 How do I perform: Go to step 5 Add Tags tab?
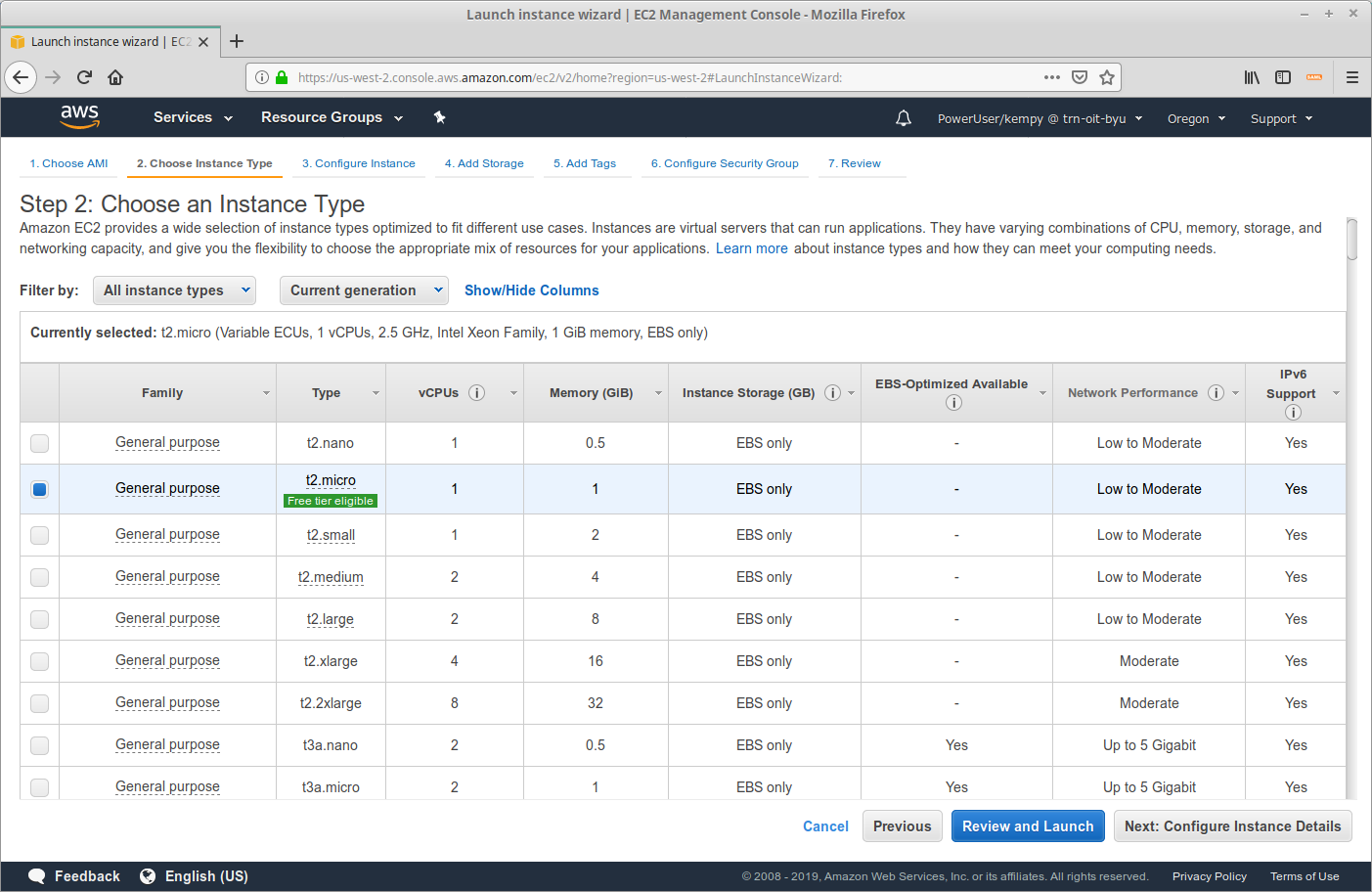click(x=585, y=163)
